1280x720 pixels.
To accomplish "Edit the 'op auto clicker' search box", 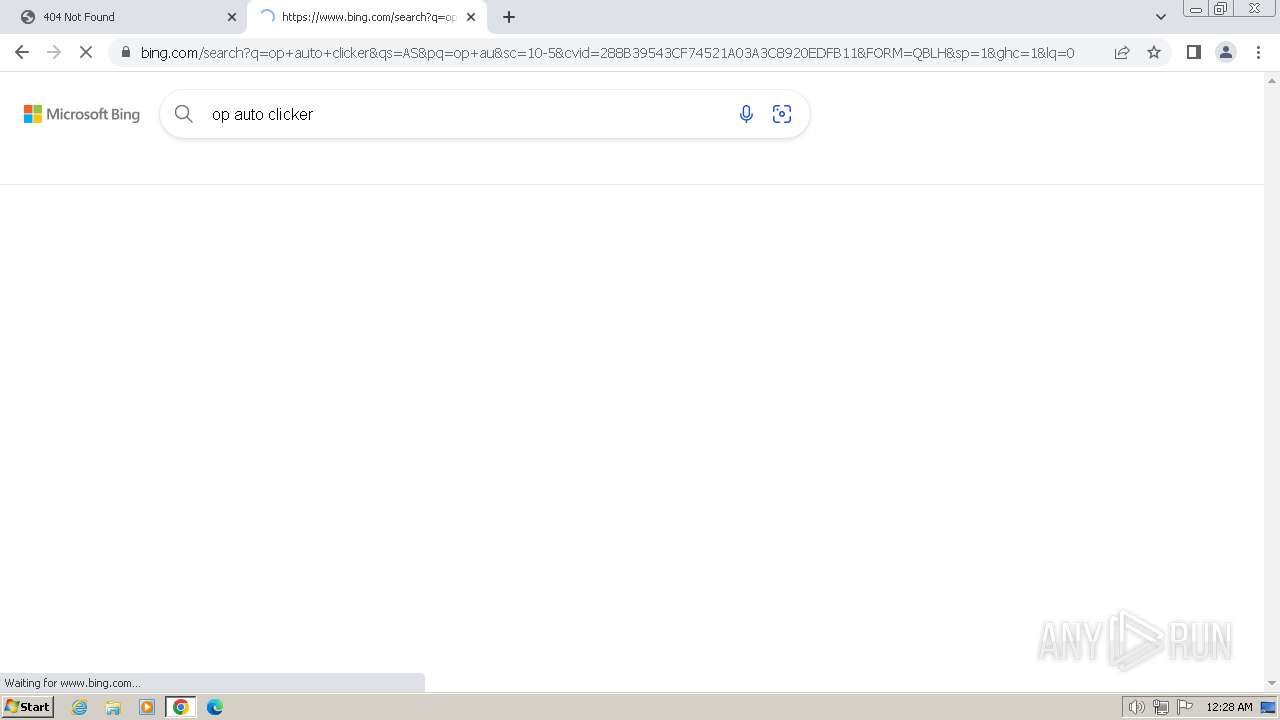I will [465, 114].
